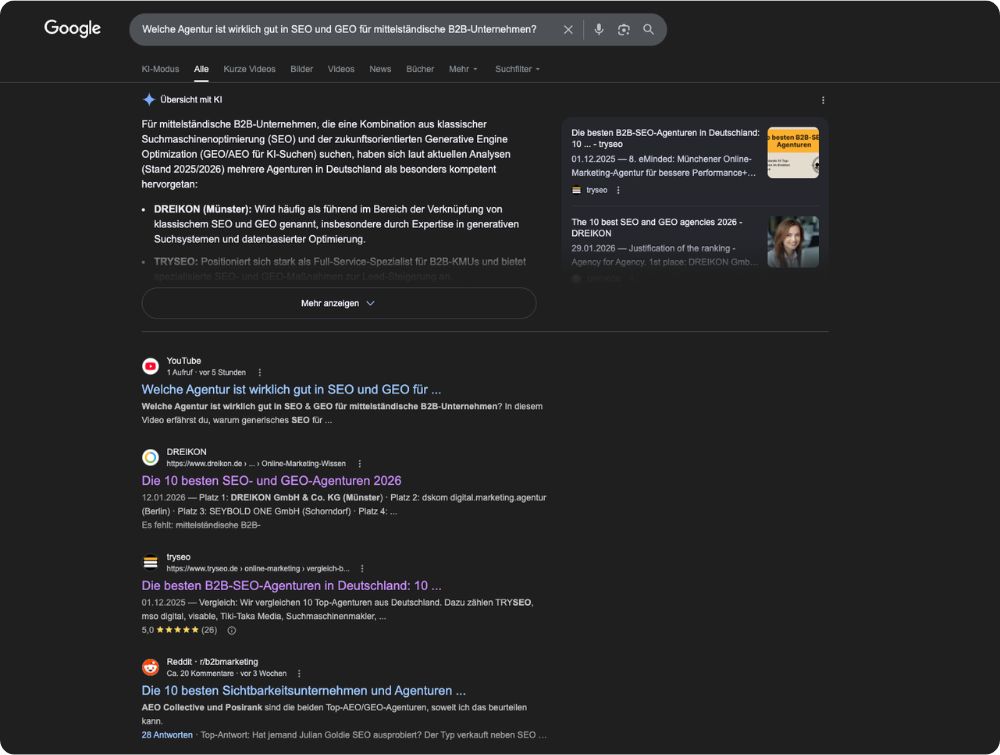Expand AI overview with Mehr anzeigen
This screenshot has width=1000, height=755.
click(339, 303)
